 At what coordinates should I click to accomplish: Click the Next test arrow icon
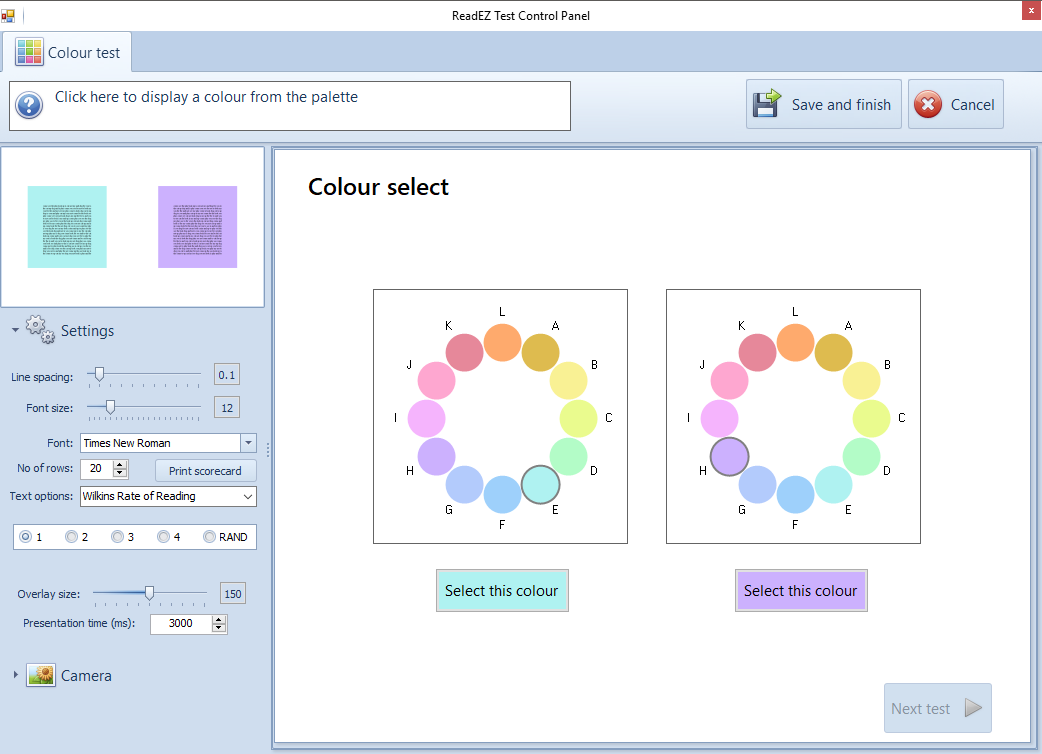click(972, 708)
